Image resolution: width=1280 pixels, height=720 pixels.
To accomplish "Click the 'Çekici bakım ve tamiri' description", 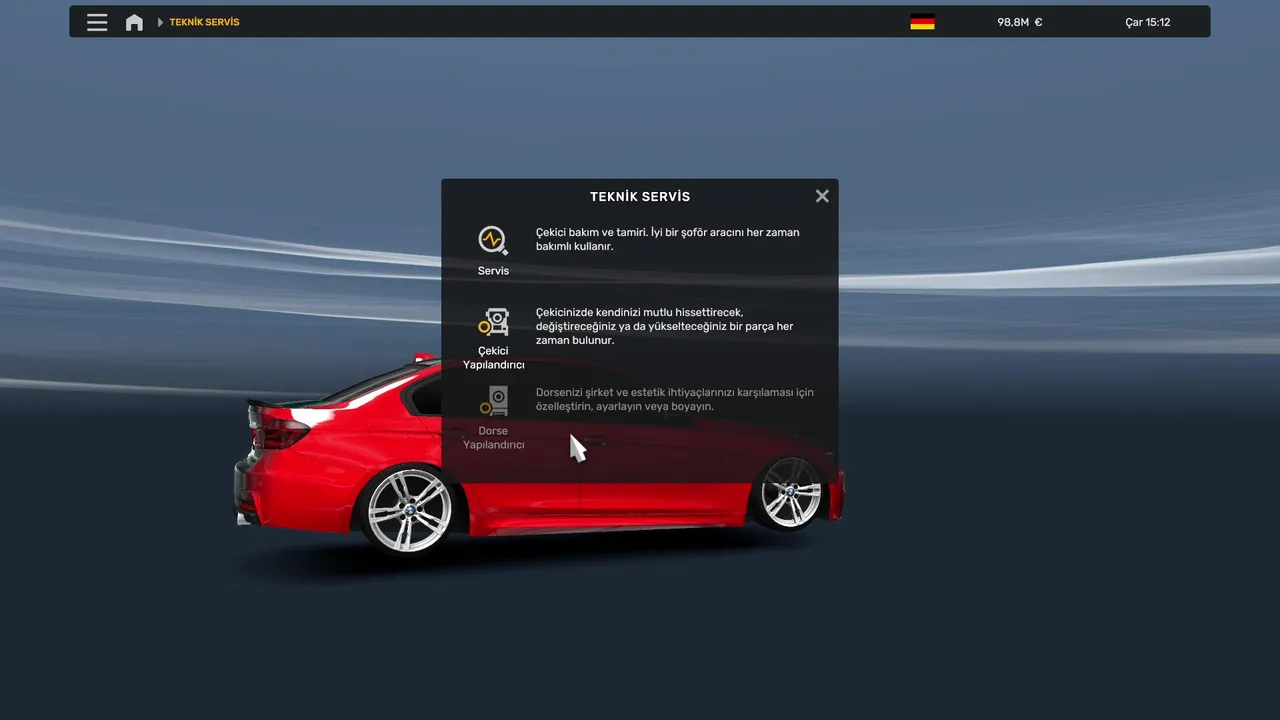I will 667,239.
